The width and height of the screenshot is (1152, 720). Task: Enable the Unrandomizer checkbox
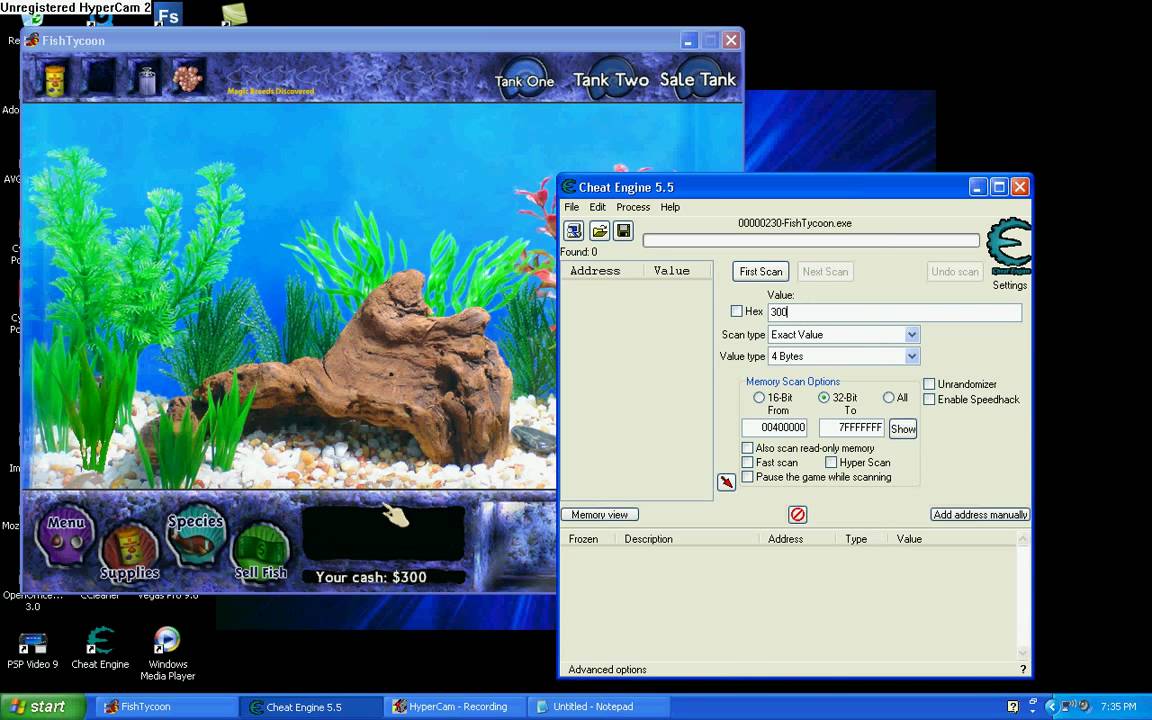click(x=929, y=384)
